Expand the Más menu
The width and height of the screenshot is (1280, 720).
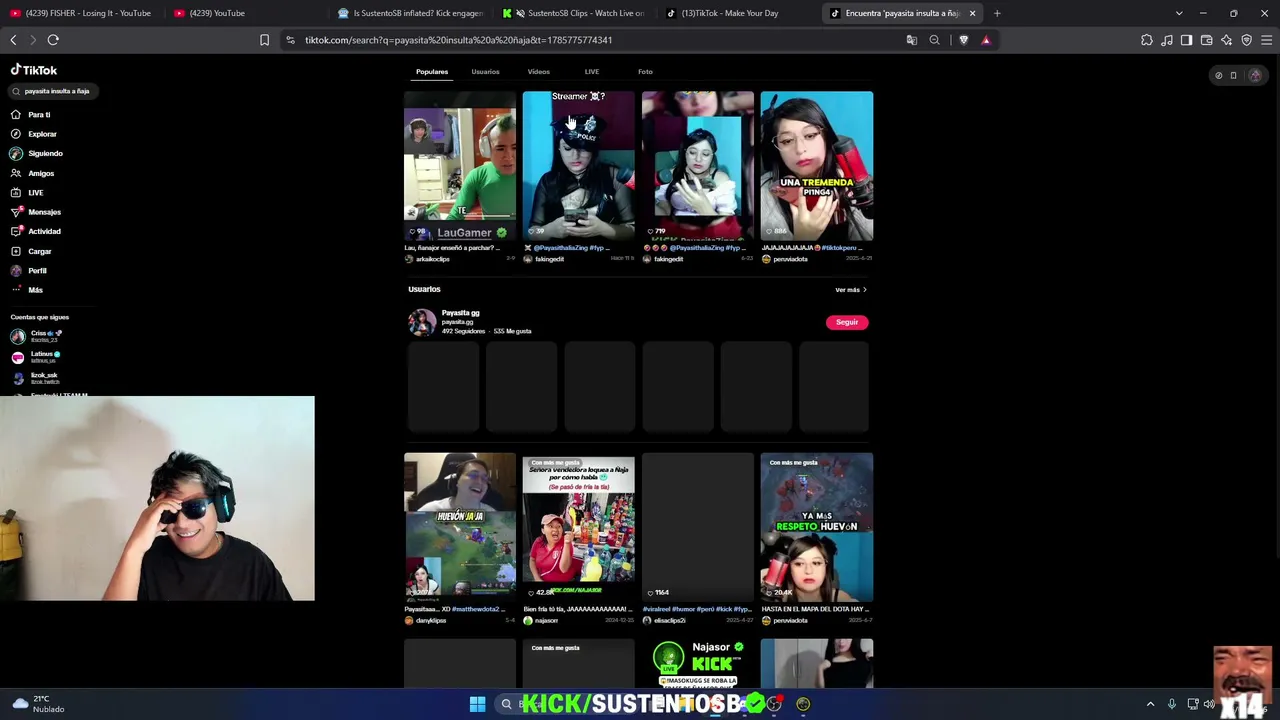(27, 290)
